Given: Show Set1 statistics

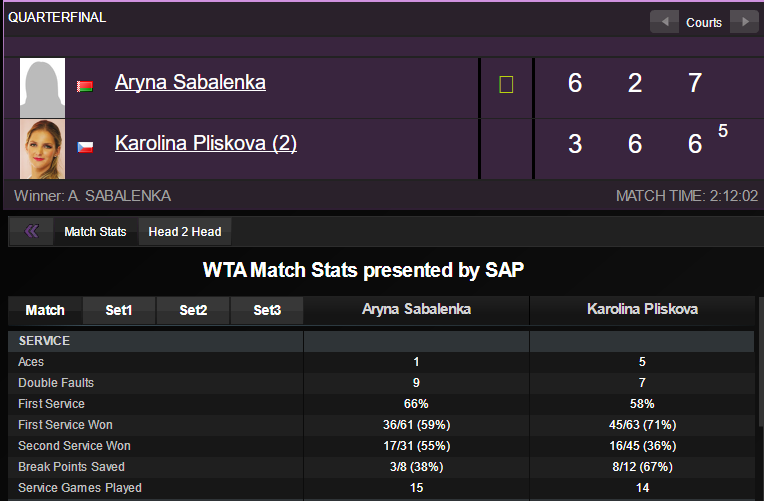Looking at the screenshot, I should [119, 310].
